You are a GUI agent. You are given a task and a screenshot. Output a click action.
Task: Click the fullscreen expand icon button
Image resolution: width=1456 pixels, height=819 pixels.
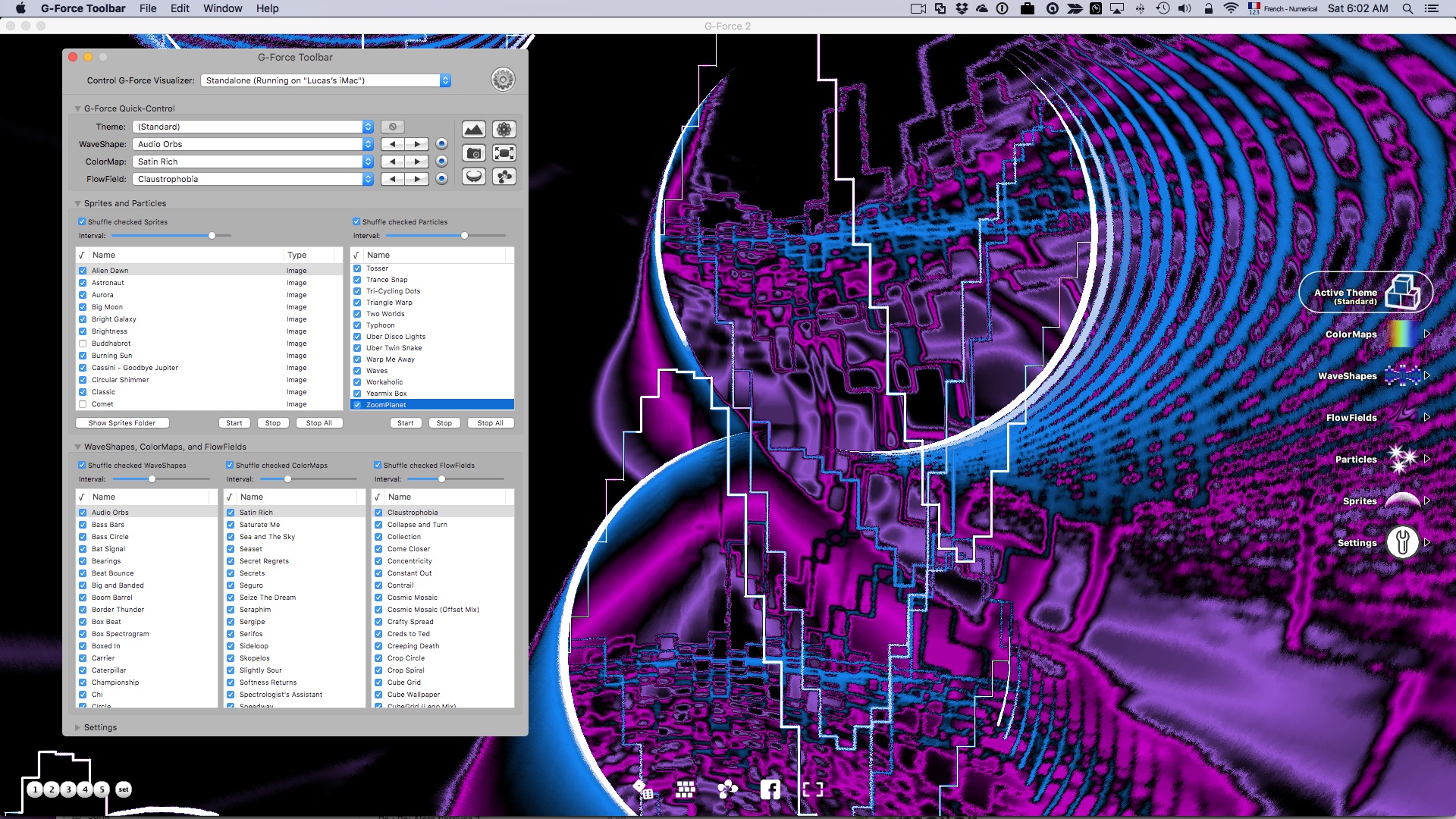[x=504, y=153]
